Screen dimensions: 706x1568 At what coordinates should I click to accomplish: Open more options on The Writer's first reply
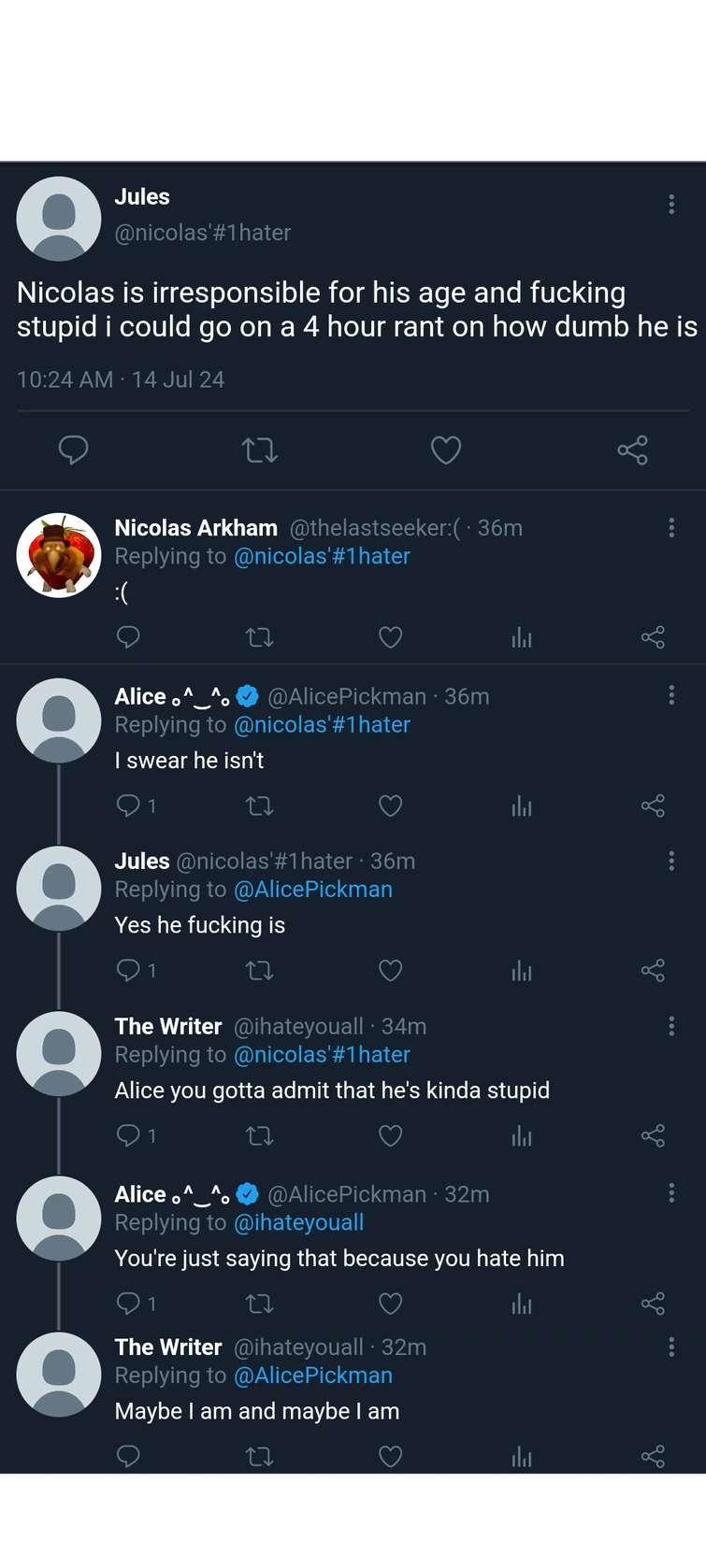pos(671,1026)
